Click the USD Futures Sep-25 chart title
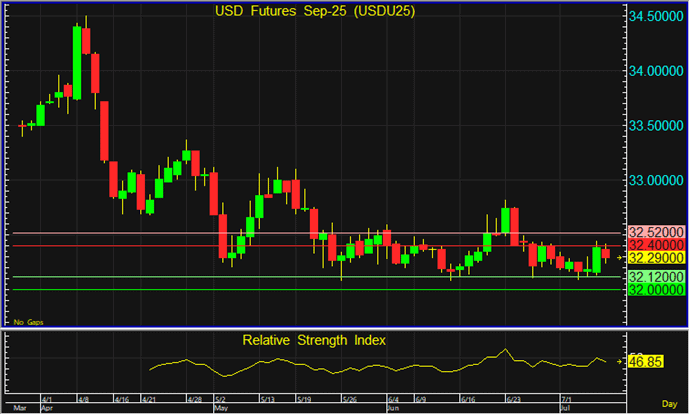The height and width of the screenshot is (415, 690). pos(315,12)
